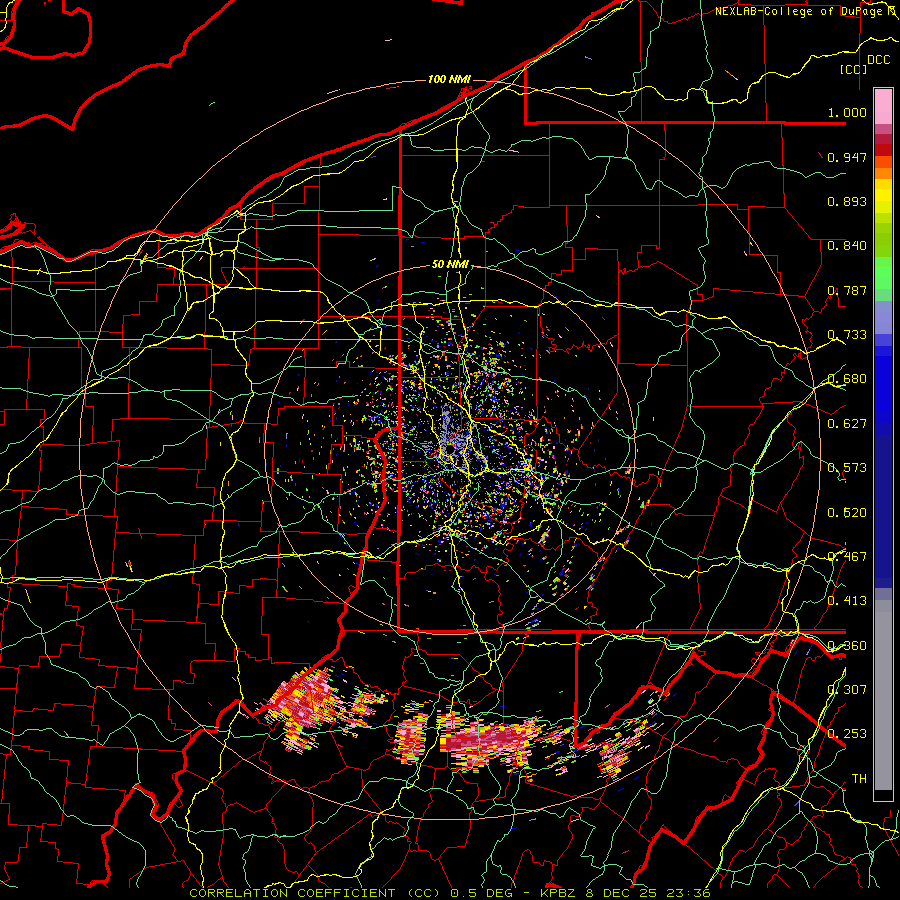Click the 0.947 legend value

click(847, 157)
